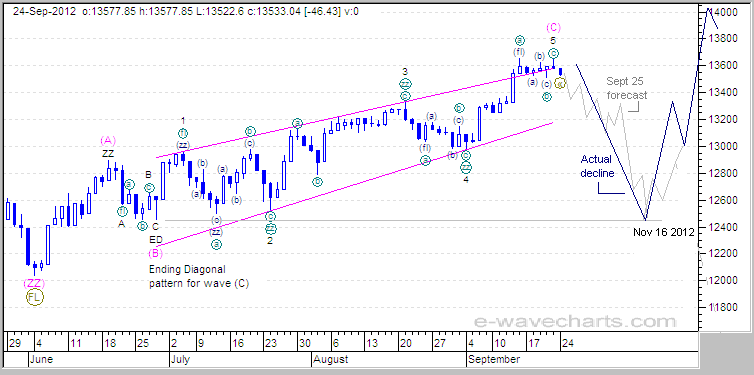
Task: Click the 24 date label in September
Action: pyautogui.click(x=567, y=344)
